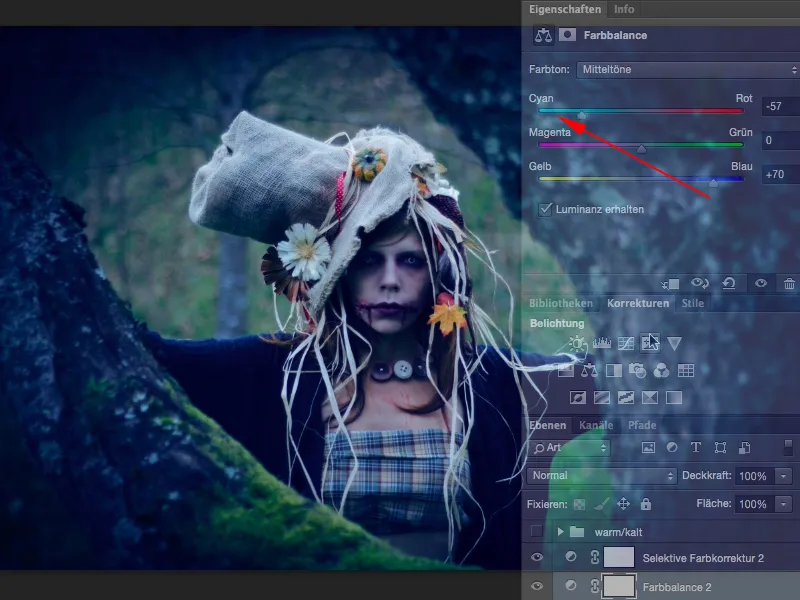Click the Gelb-Blau slider handle

713,183
